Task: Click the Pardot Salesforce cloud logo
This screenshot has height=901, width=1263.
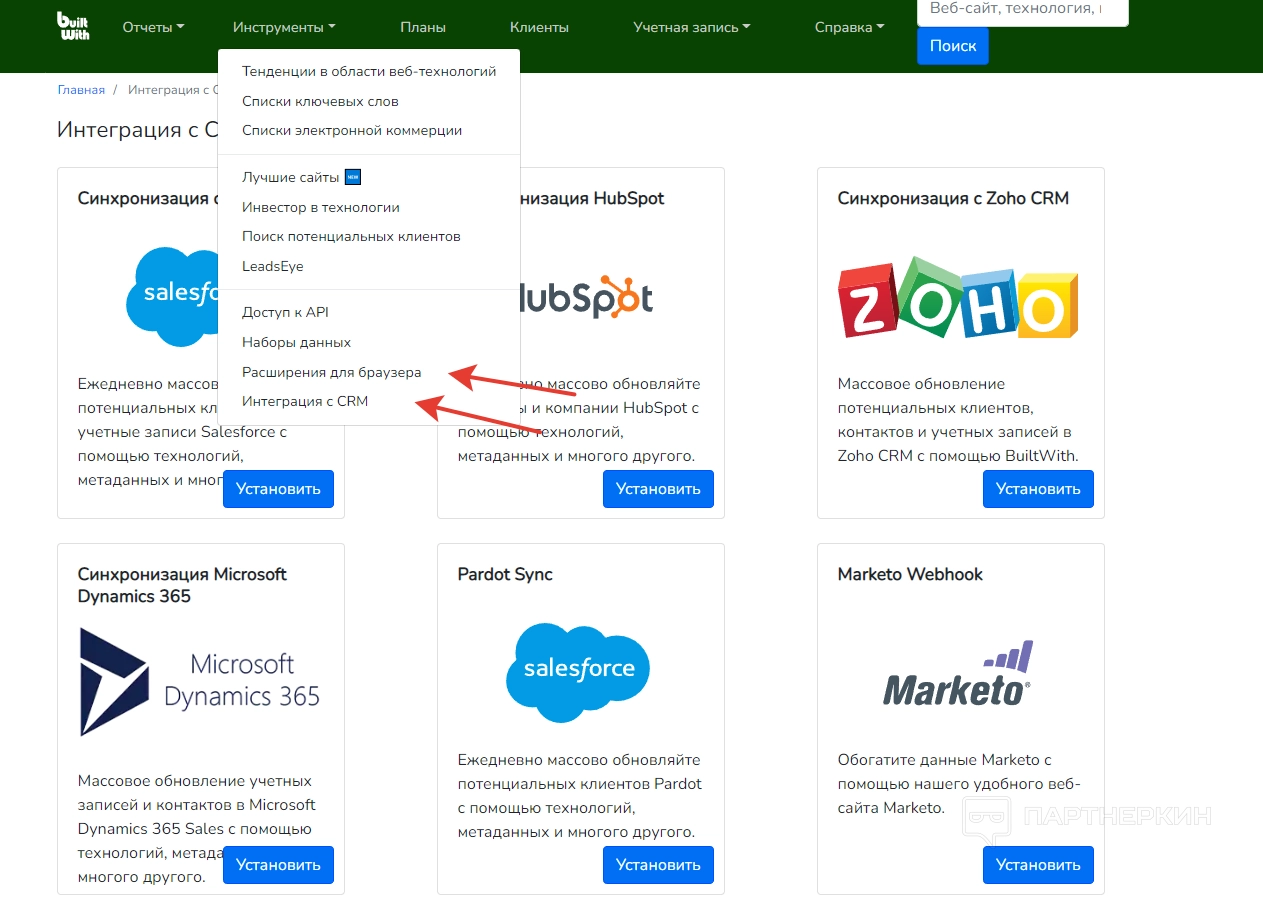Action: click(x=579, y=672)
